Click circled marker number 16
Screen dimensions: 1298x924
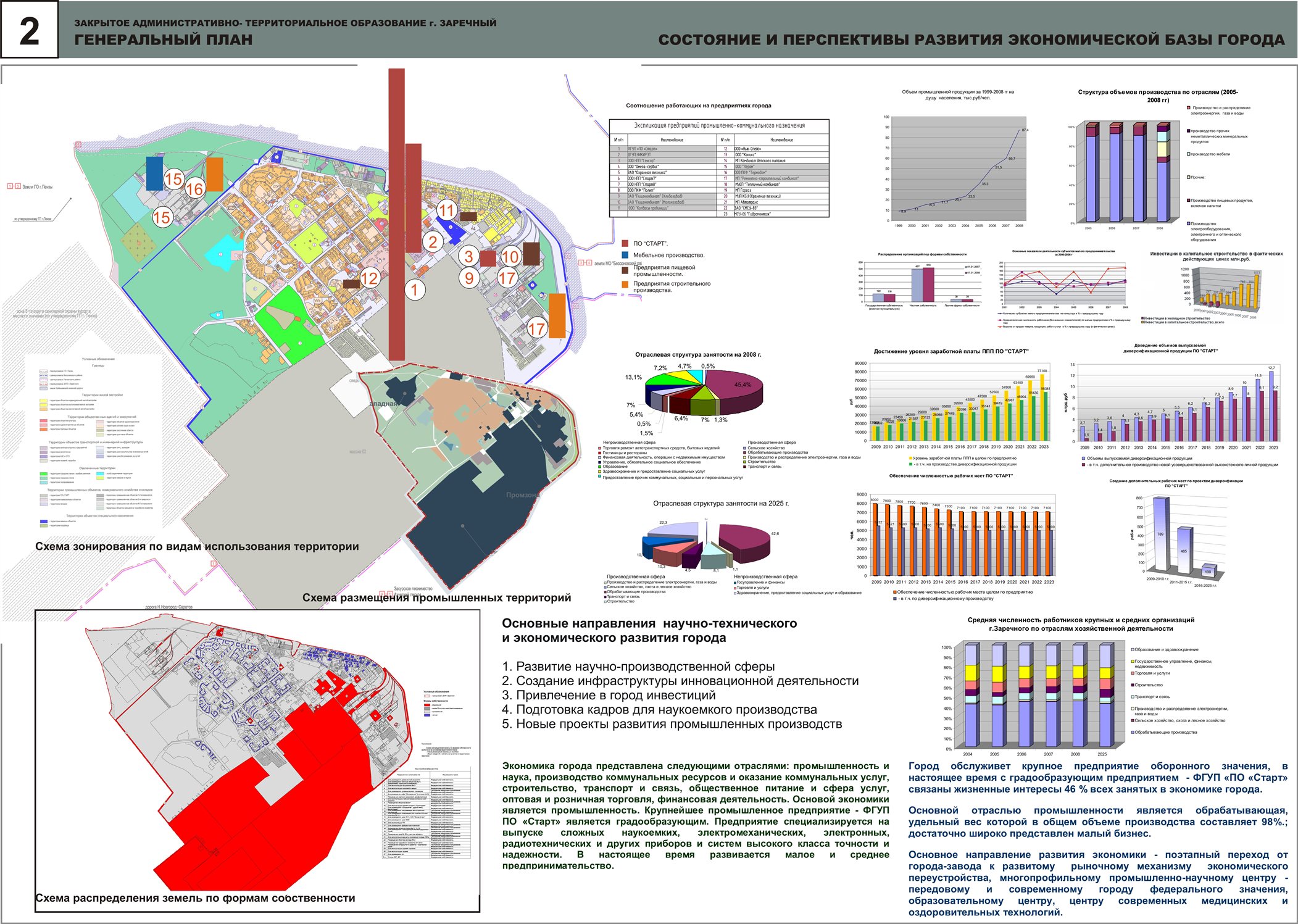point(194,189)
